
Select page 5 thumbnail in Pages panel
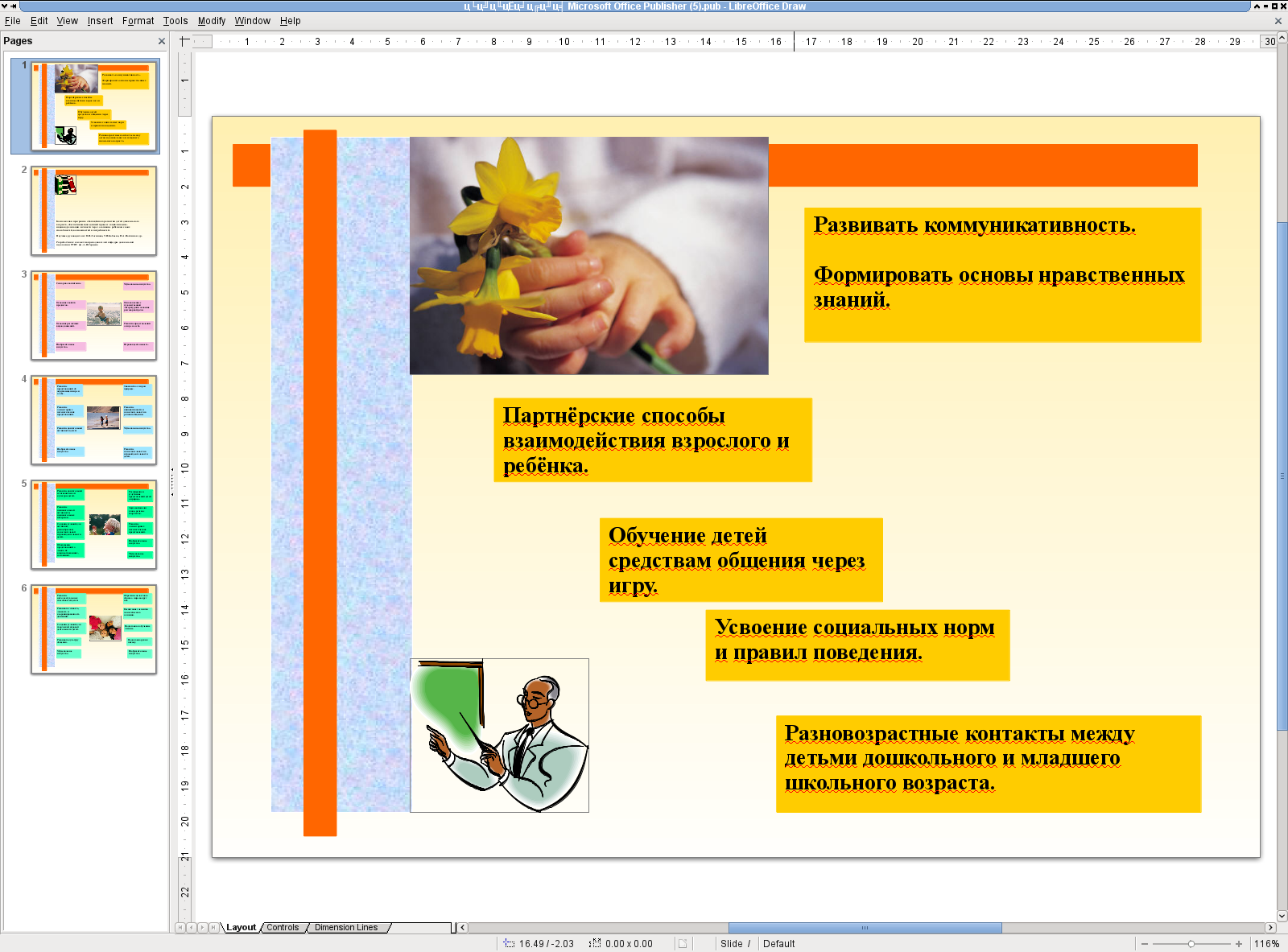click(93, 525)
